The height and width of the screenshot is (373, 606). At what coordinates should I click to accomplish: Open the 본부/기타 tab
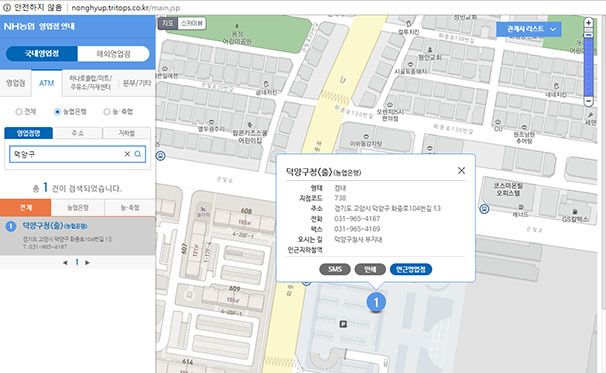pyautogui.click(x=136, y=83)
